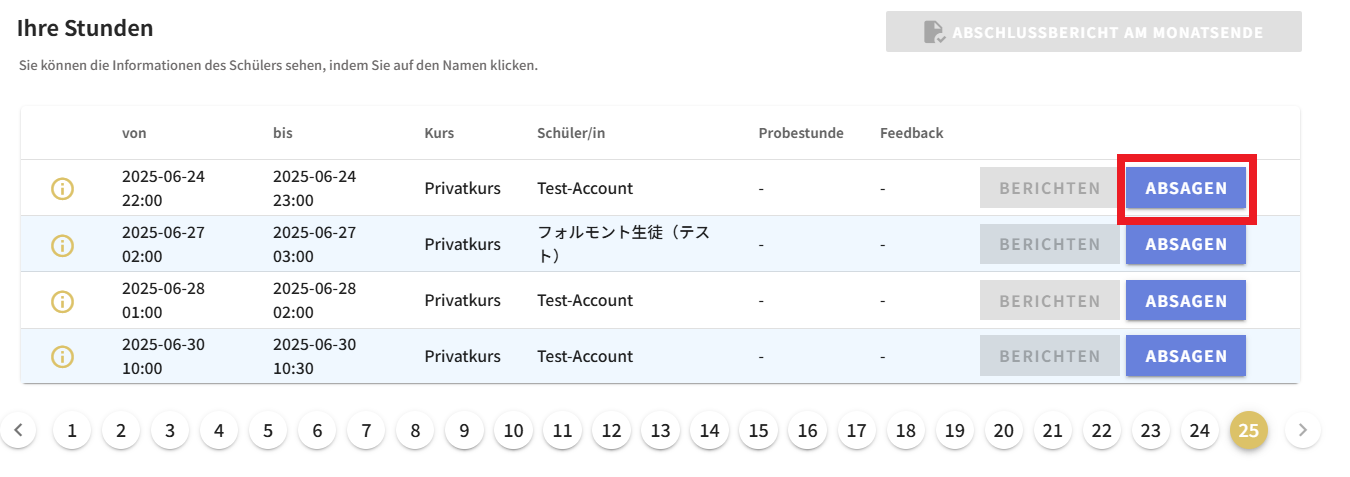
Task: Go to page 15
Action: pos(759,431)
